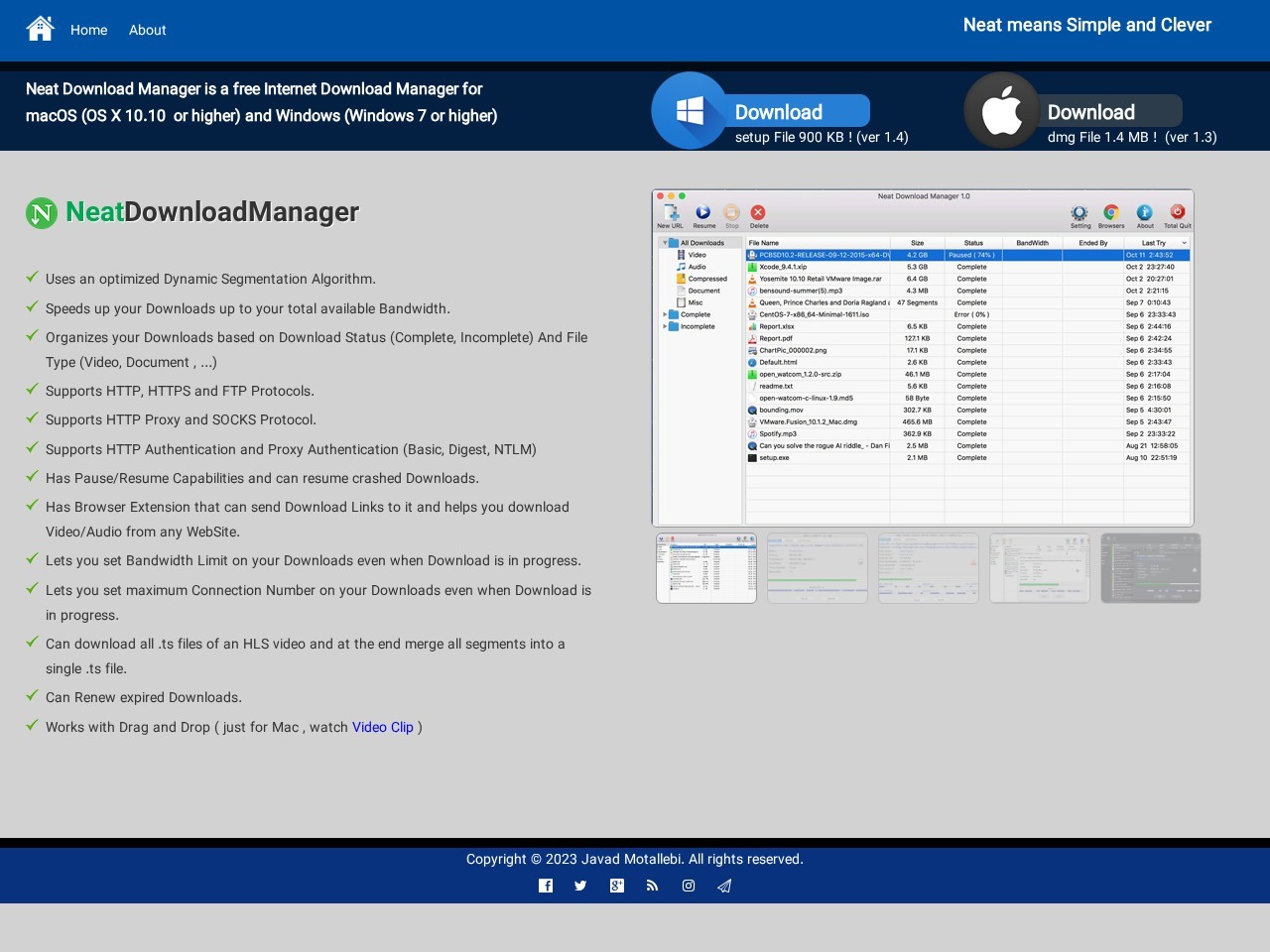Select the second screenshot thumbnail
Screen dimensions: 1270x952
click(818, 568)
